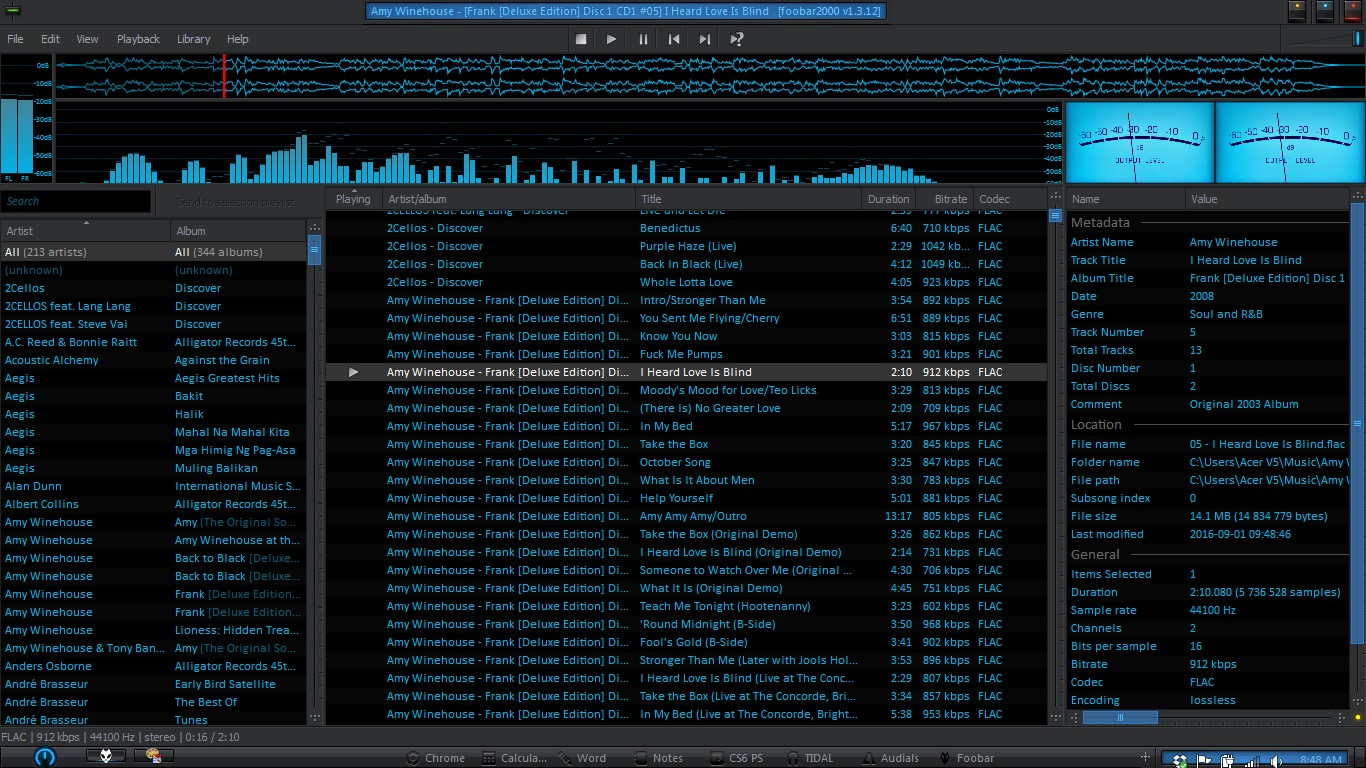Screen dimensions: 1366x768
Task: Sort the playlist by the Codec column header
Action: click(1010, 199)
